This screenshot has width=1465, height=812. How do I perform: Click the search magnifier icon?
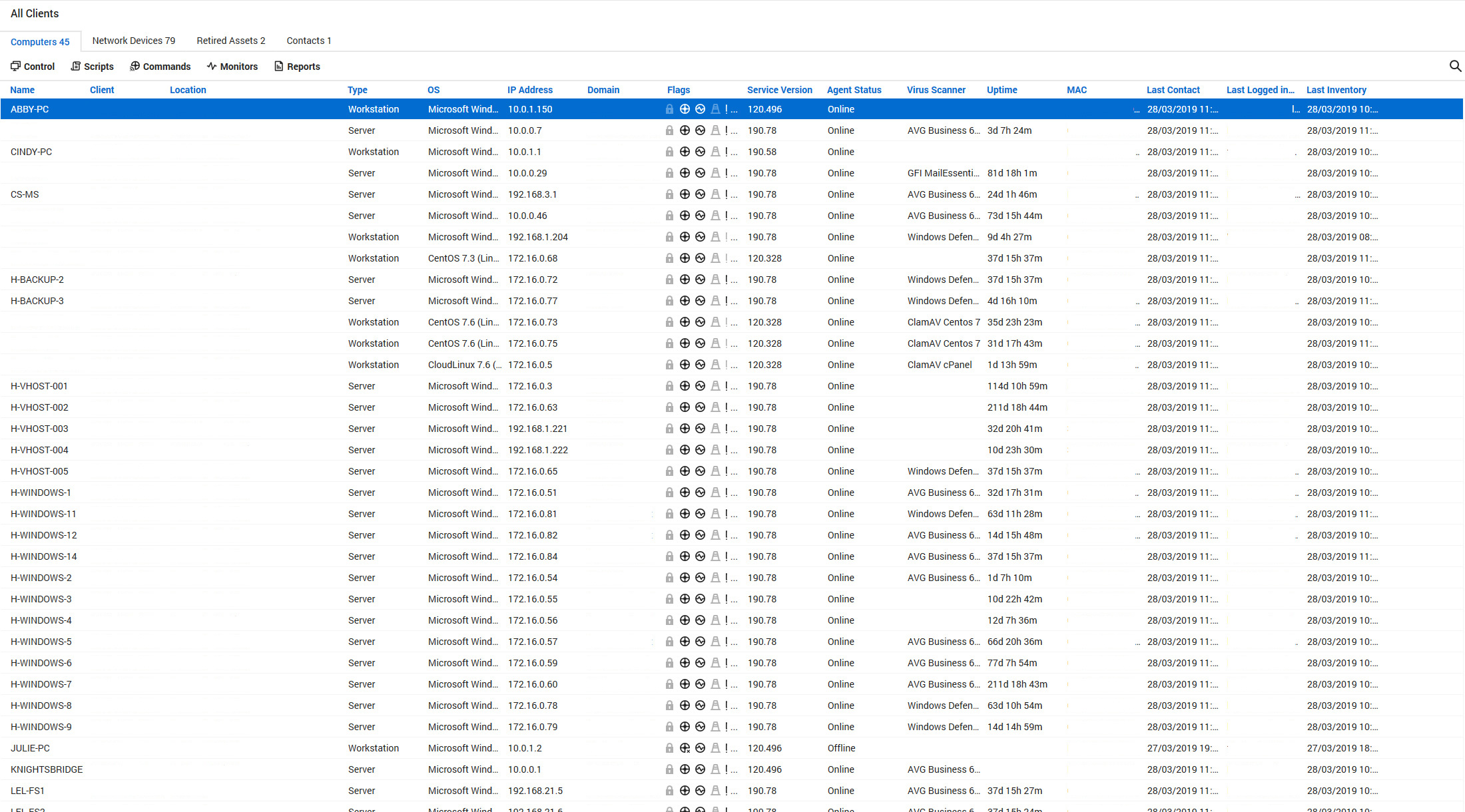(x=1455, y=66)
